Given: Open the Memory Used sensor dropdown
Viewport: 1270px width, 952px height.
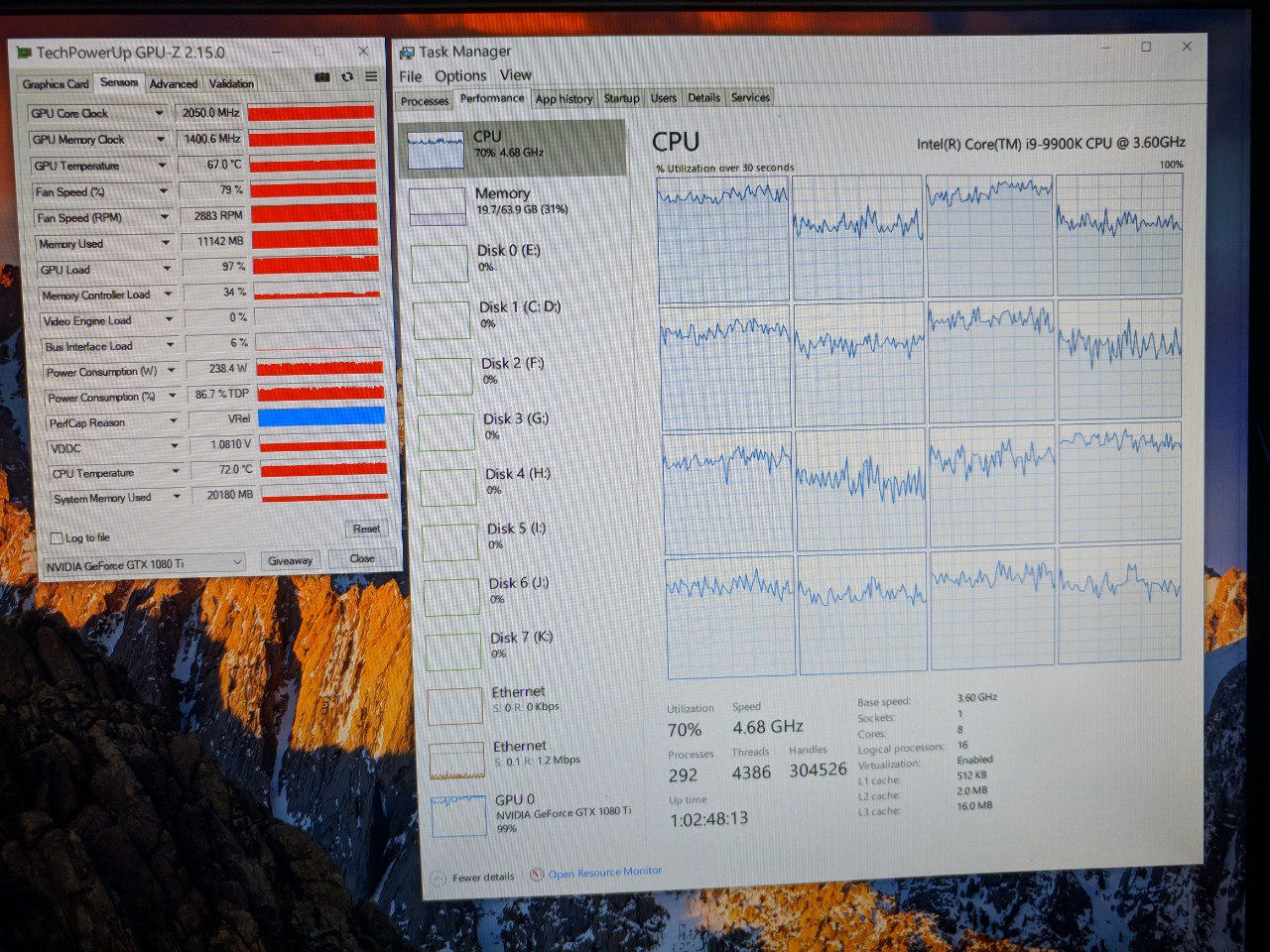Looking at the screenshot, I should click(x=166, y=243).
